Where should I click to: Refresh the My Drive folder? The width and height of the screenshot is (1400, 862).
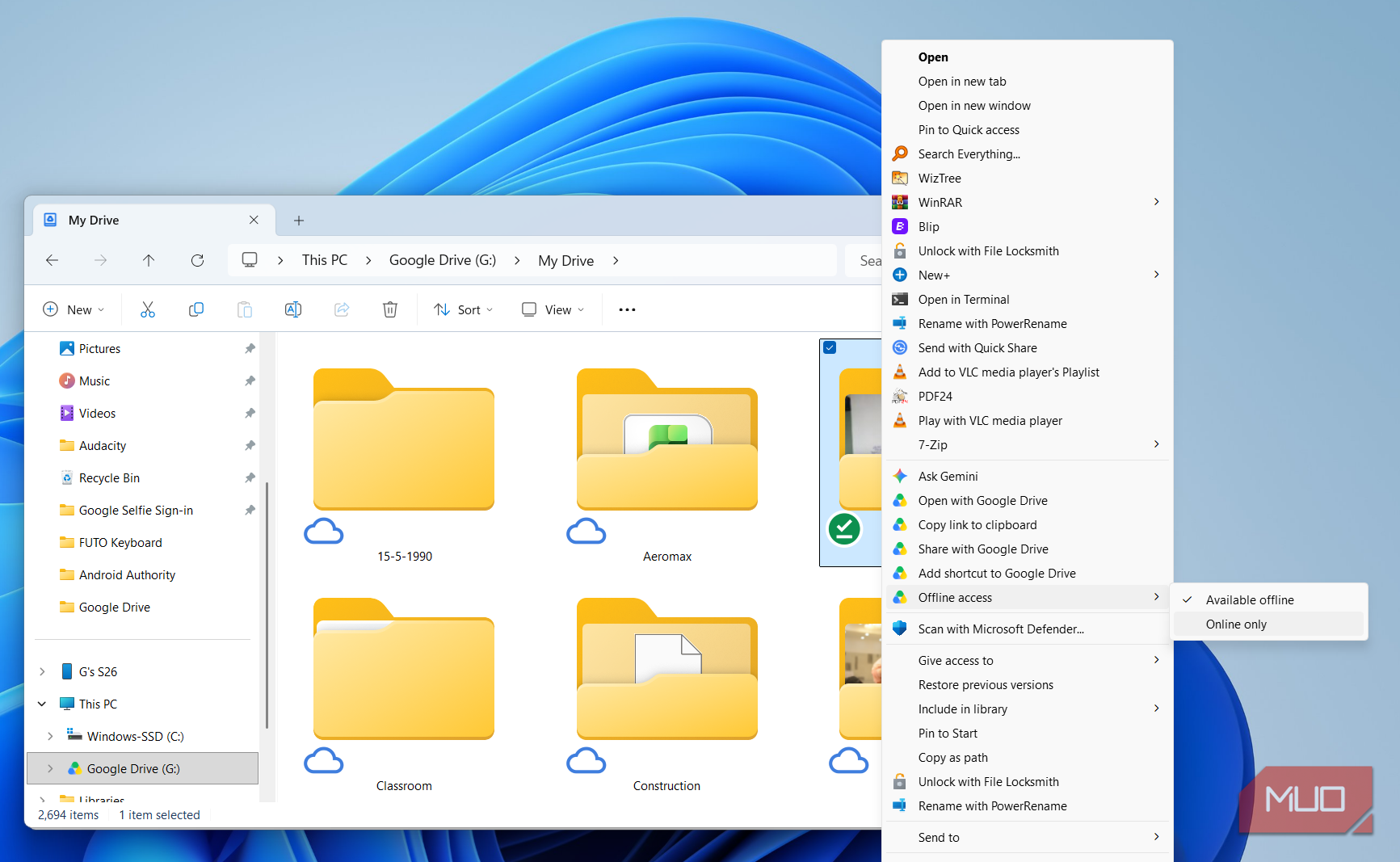197,260
